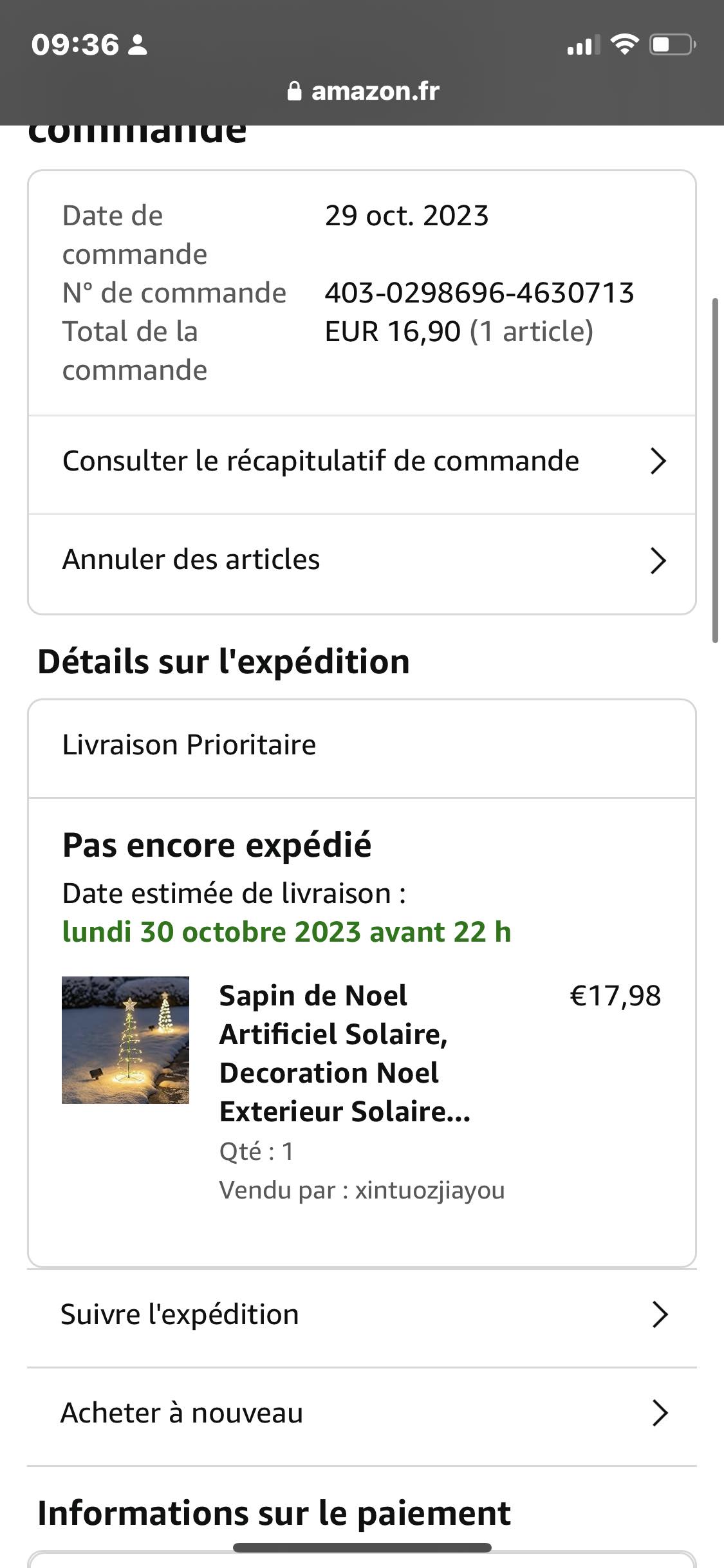This screenshot has width=724, height=1568.
Task: Tap the Wi-Fi status icon
Action: pos(624,44)
